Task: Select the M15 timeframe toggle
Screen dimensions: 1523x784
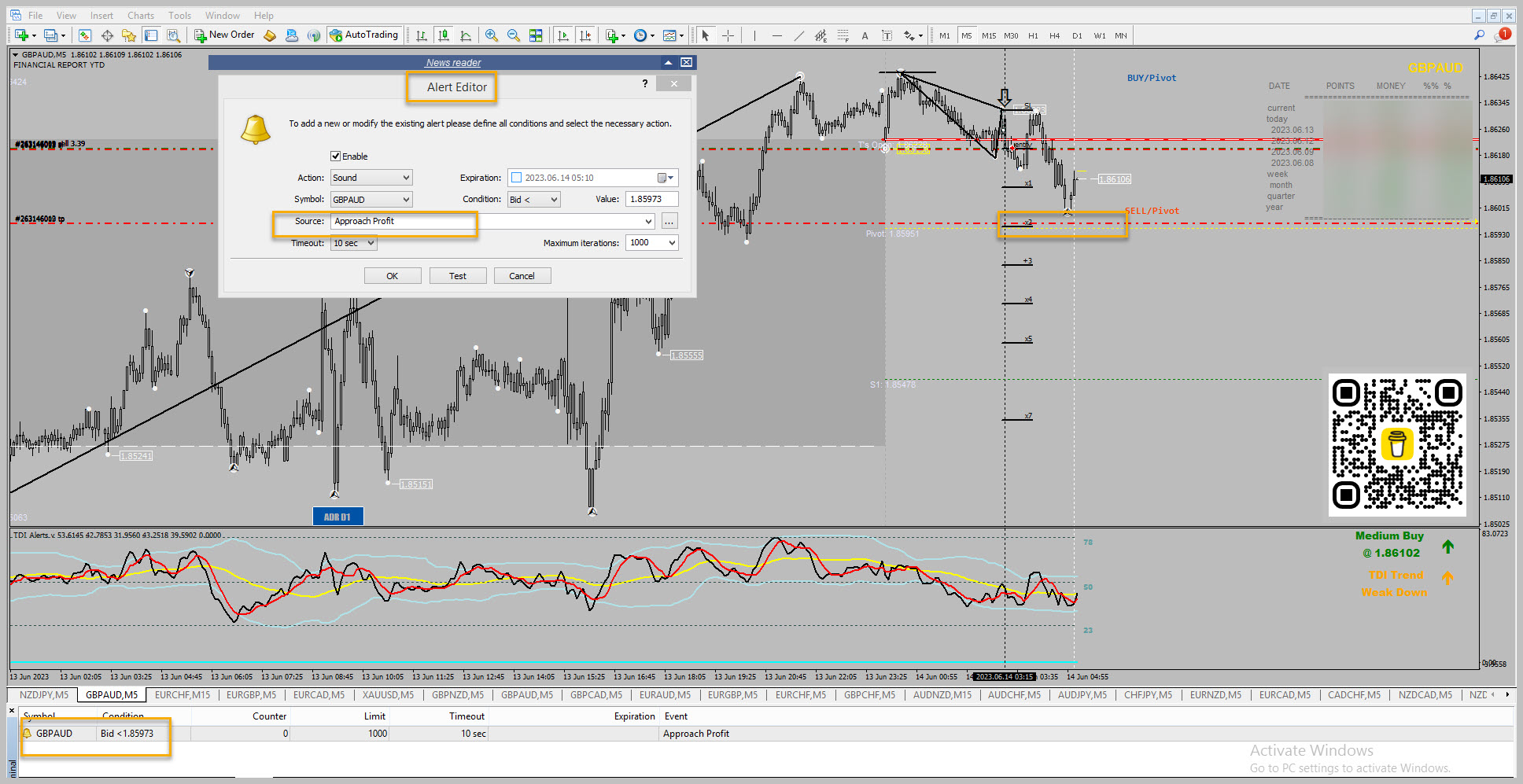Action: [989, 35]
